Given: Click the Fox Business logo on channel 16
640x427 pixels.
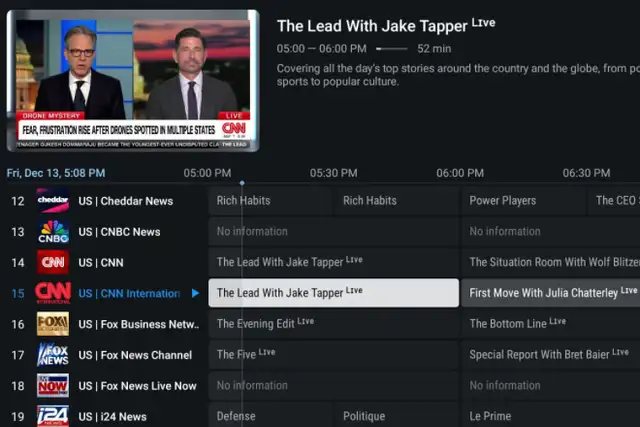Looking at the screenshot, I should pos(53,324).
